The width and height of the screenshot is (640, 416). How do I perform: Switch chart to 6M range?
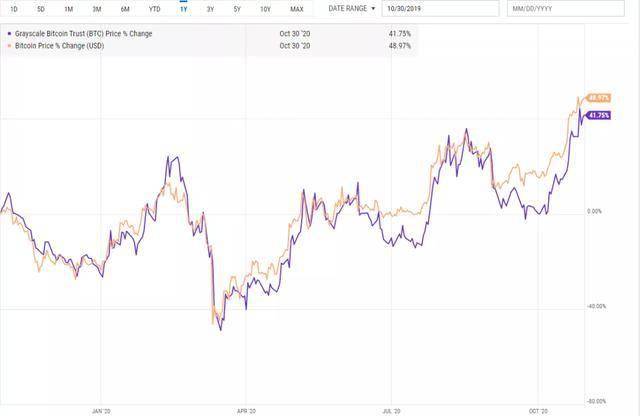[x=125, y=9]
